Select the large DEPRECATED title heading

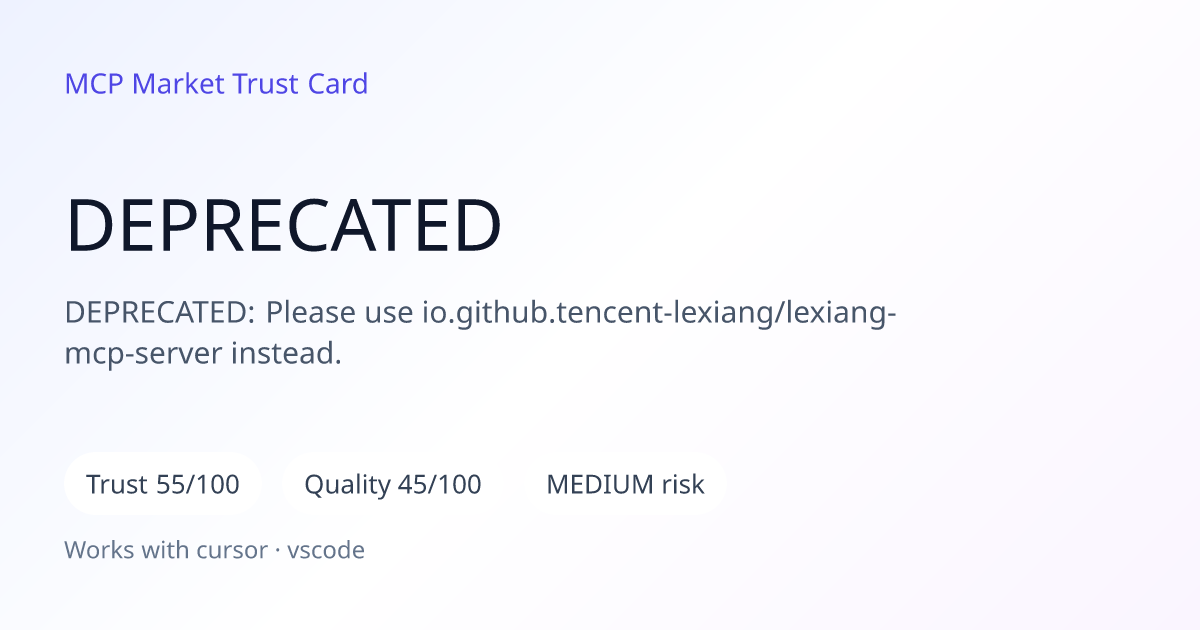[x=283, y=225]
